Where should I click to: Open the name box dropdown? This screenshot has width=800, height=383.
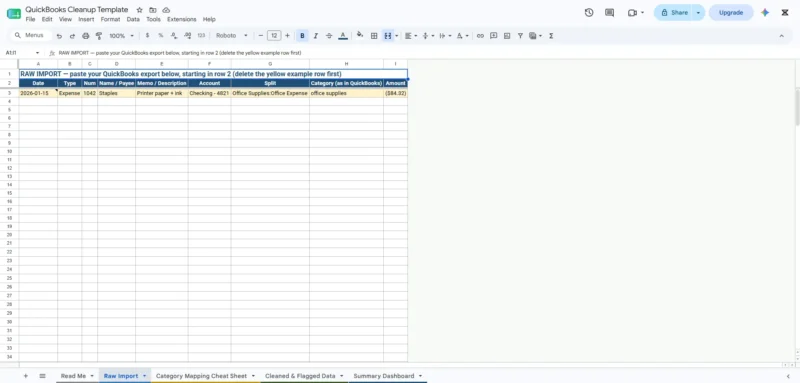click(x=37, y=53)
